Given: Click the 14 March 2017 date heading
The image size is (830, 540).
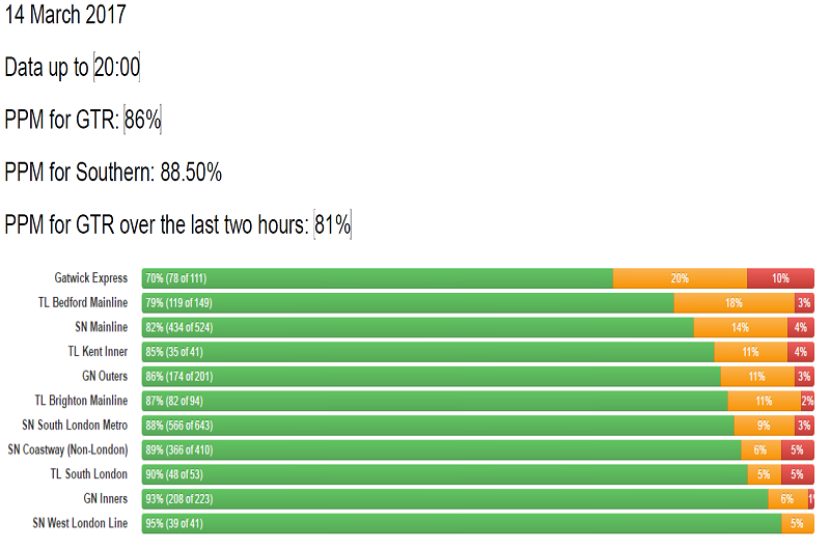Looking at the screenshot, I should click(x=66, y=15).
